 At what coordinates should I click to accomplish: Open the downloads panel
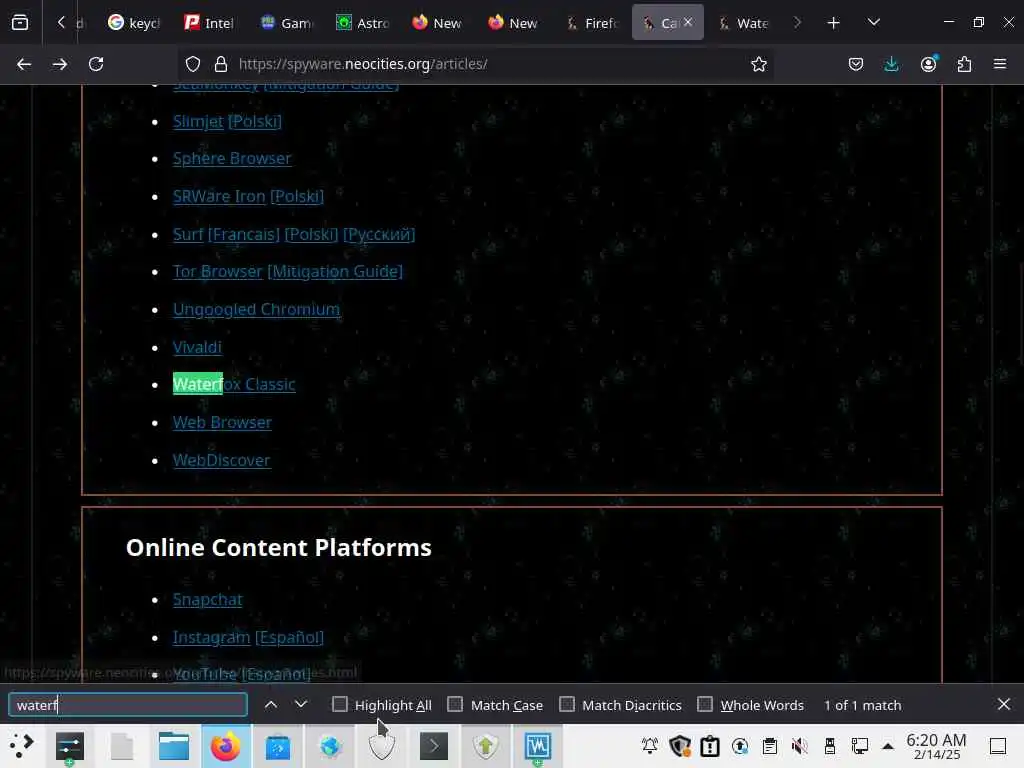[x=891, y=64]
